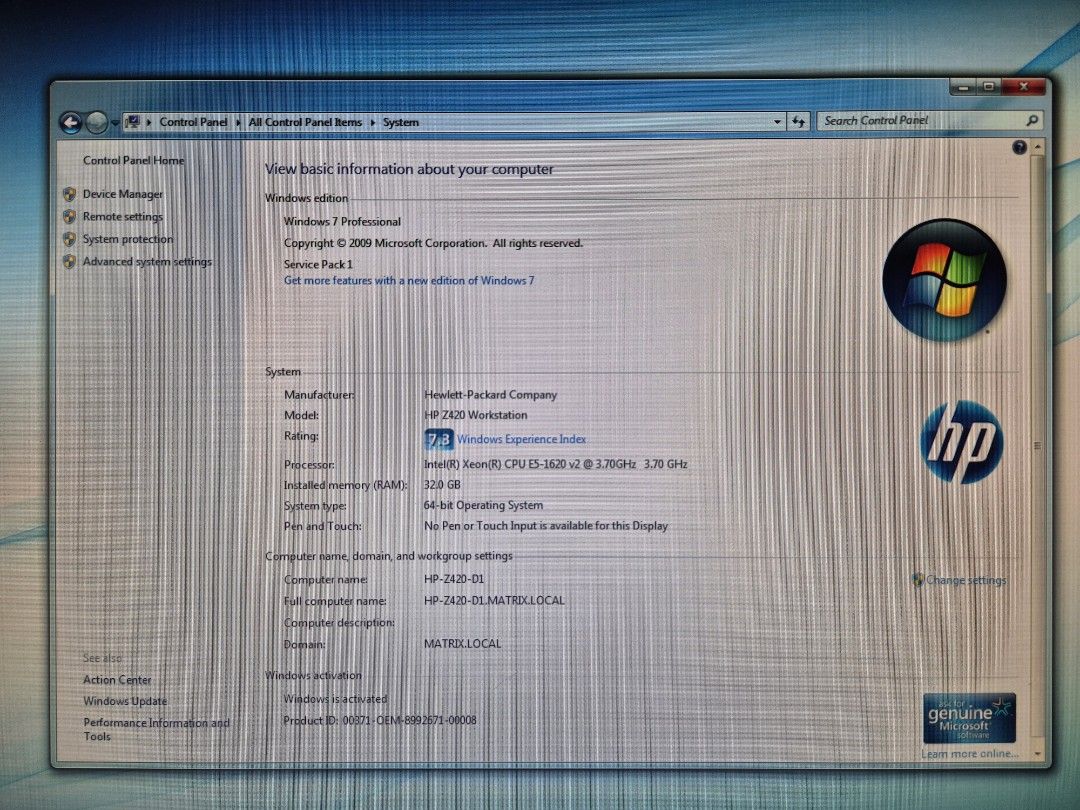This screenshot has height=810, width=1080.
Task: Click the computer icon in address bar
Action: [x=133, y=122]
